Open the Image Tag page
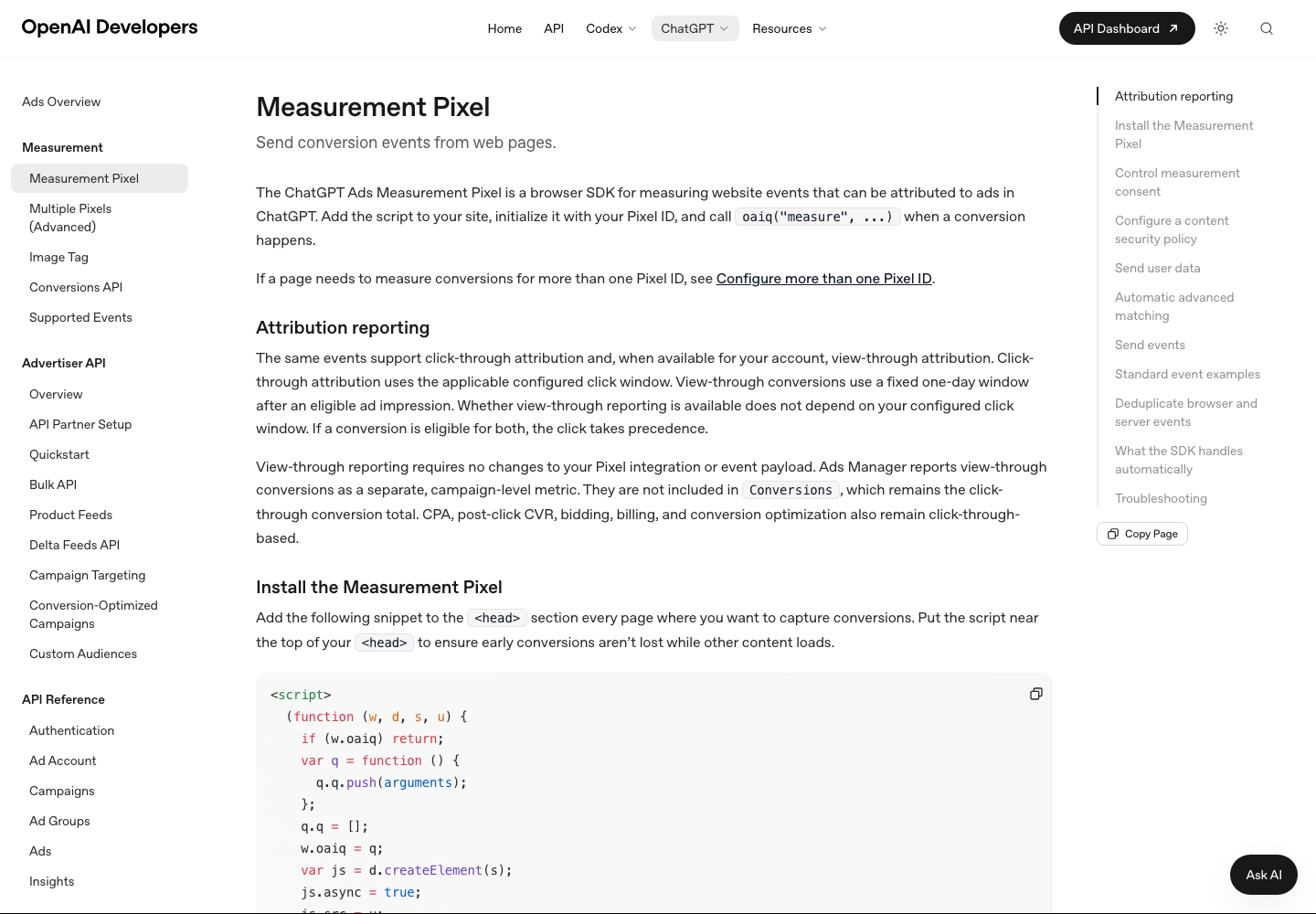The image size is (1316, 914). (100, 257)
